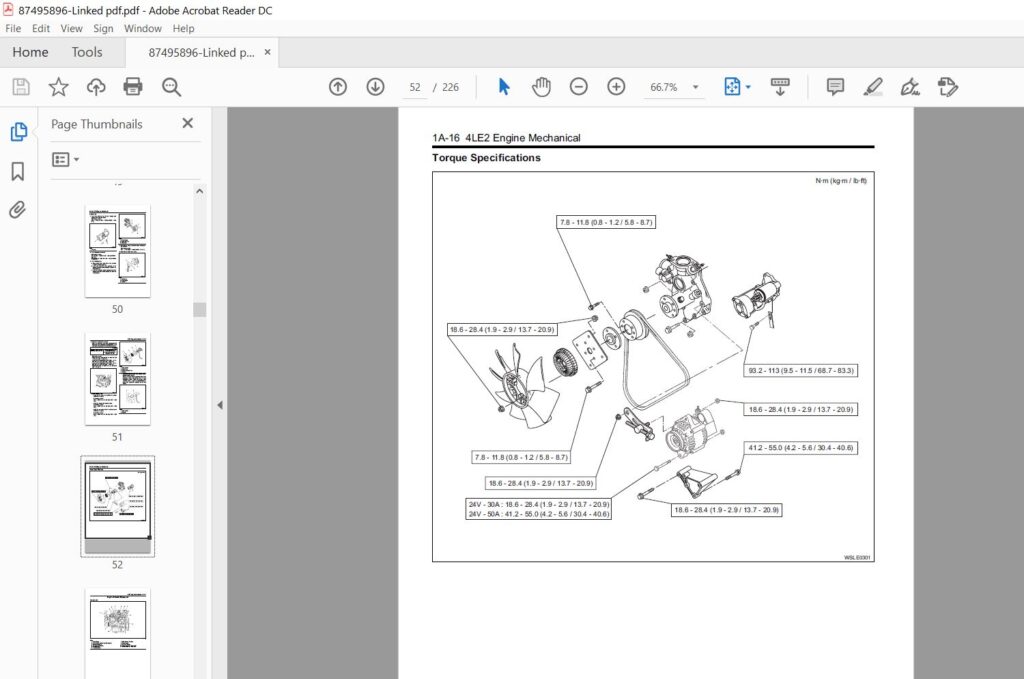Click the 'N·m (kg·m / lb·ft)' units label
Image resolution: width=1024 pixels, height=679 pixels.
[841, 181]
